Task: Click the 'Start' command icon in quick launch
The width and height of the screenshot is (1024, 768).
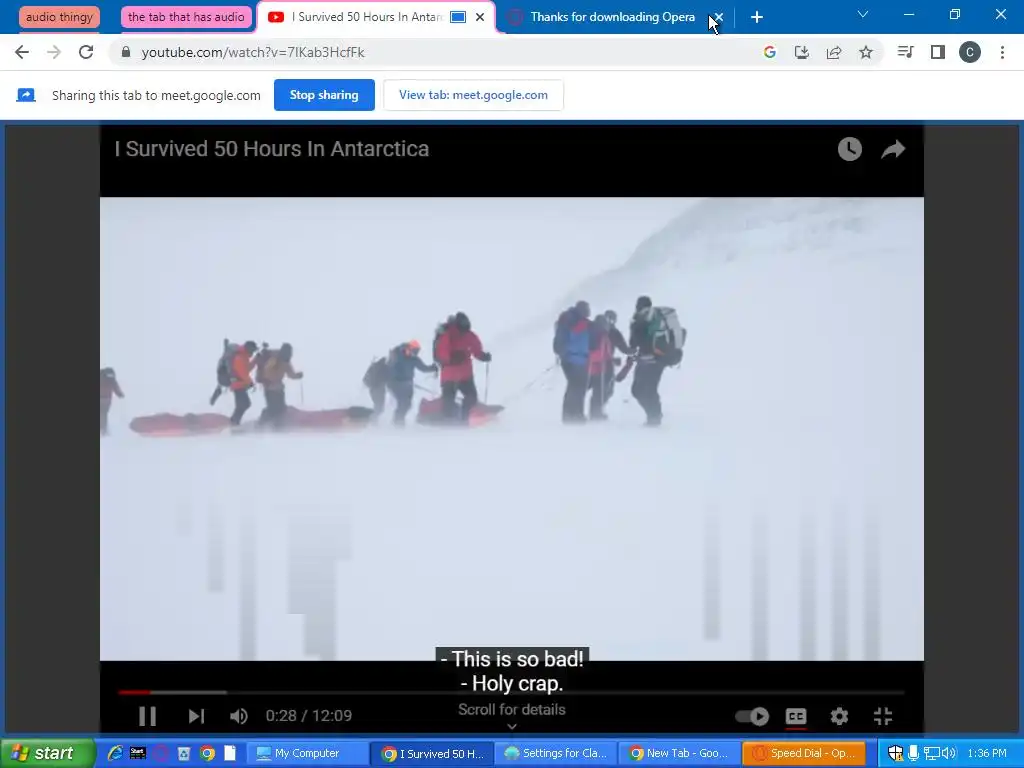Action: pos(138,754)
